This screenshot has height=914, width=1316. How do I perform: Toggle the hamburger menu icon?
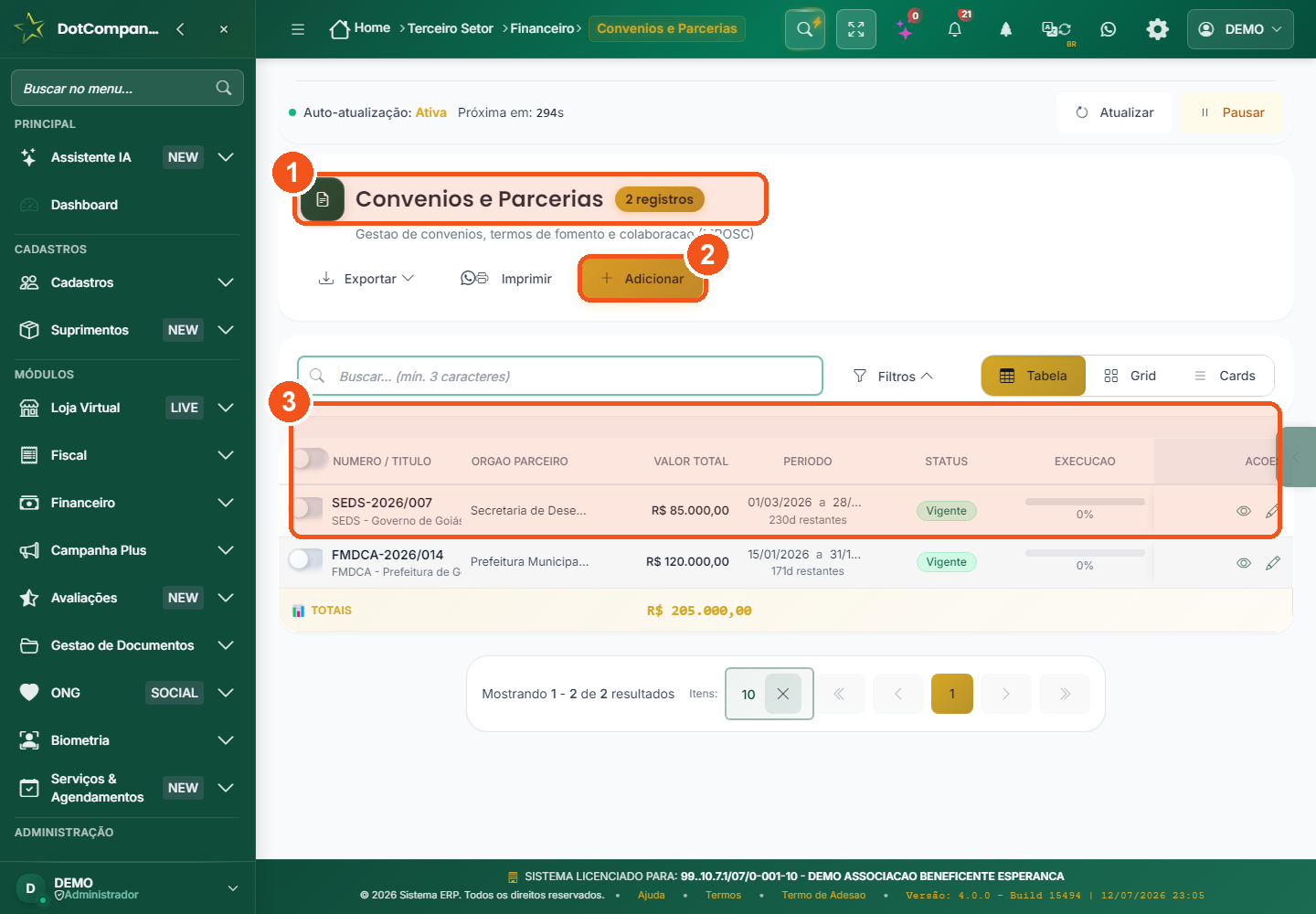[x=298, y=29]
